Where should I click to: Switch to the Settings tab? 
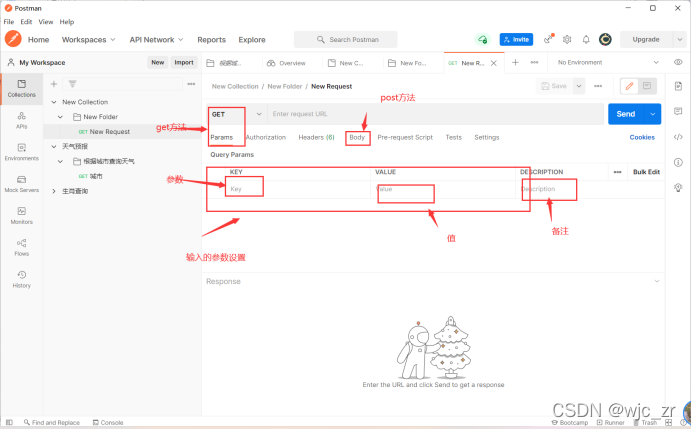(487, 137)
